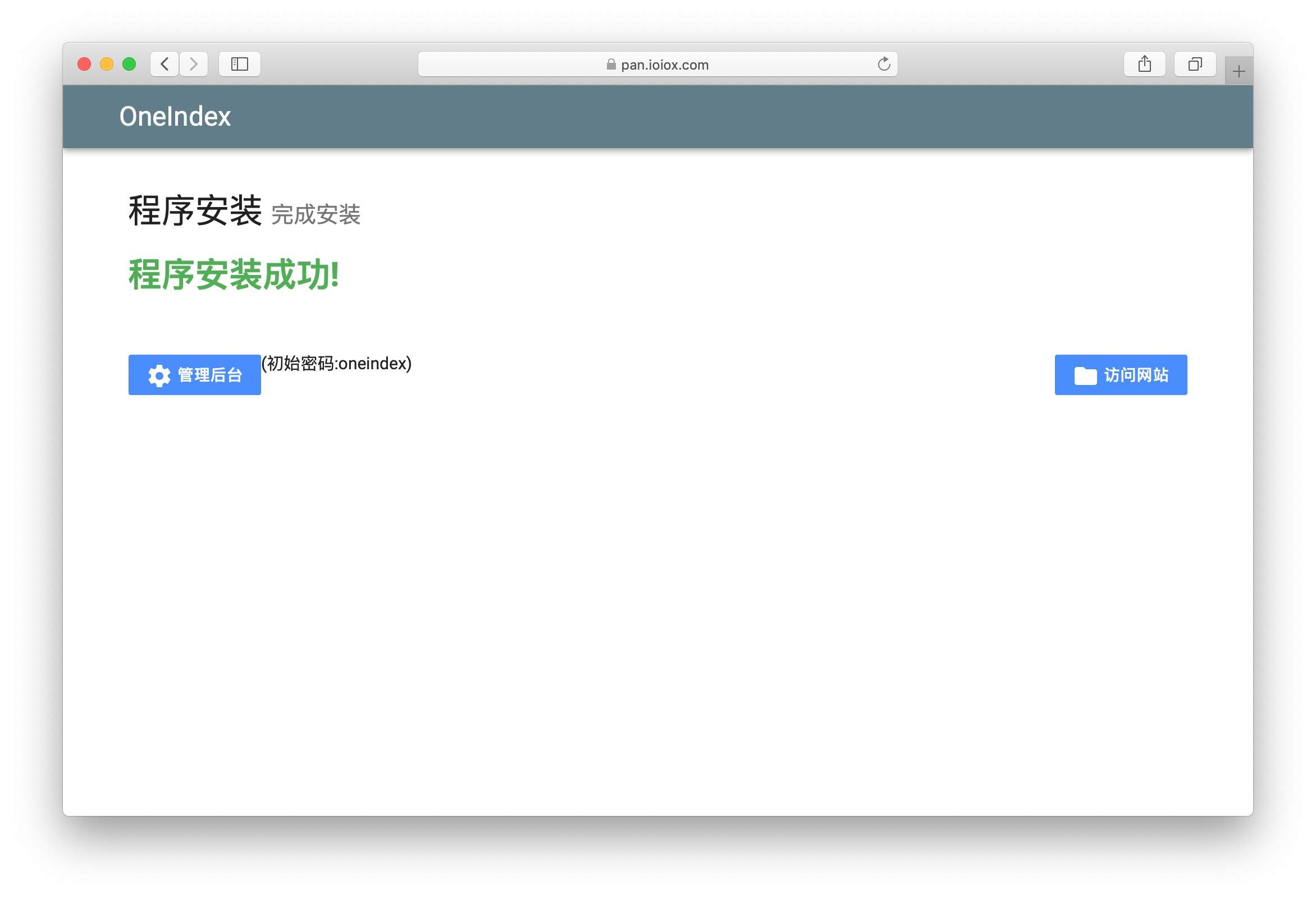The image size is (1316, 899).
Task: Click the OneIndex header title
Action: (x=175, y=117)
